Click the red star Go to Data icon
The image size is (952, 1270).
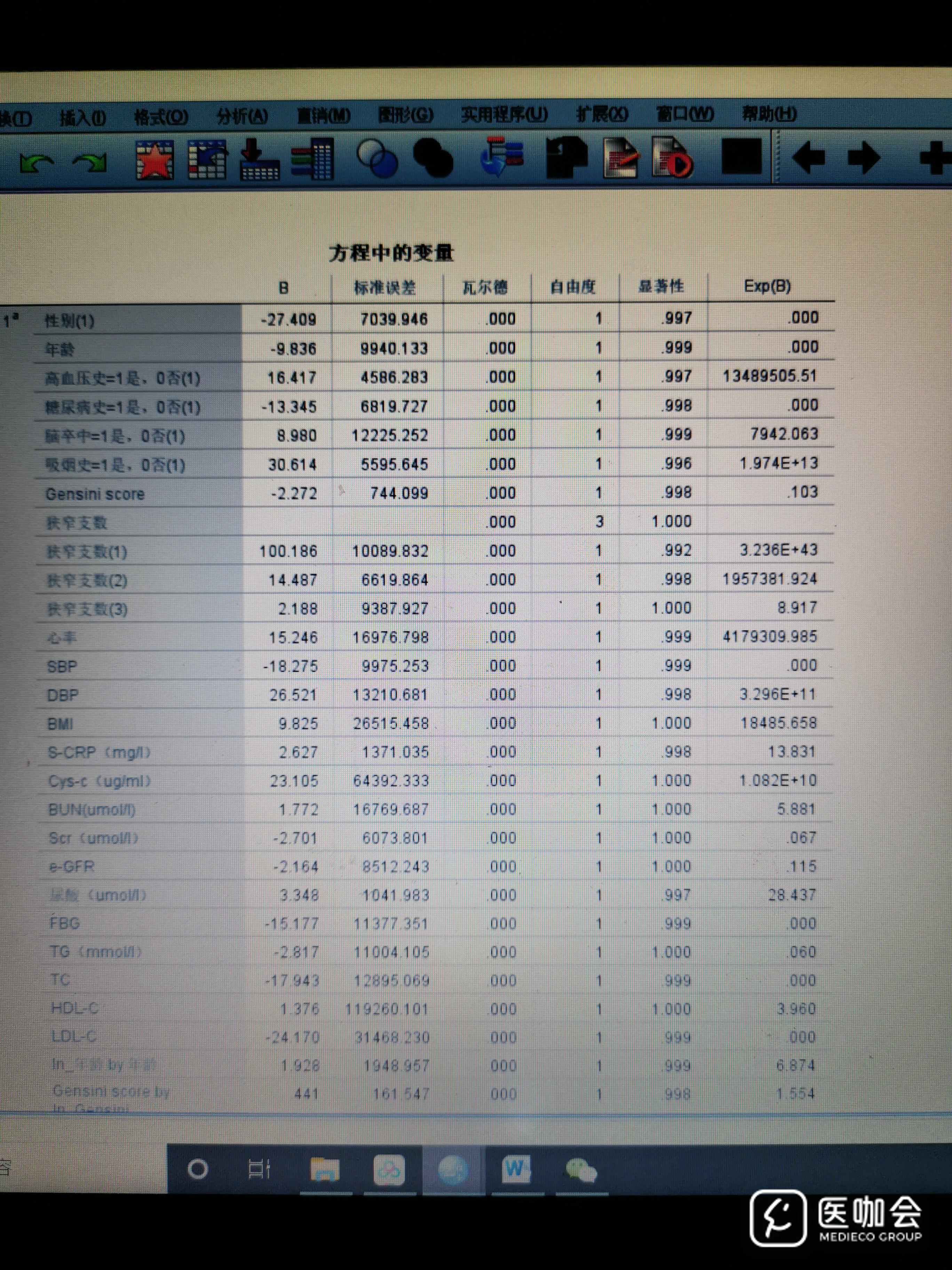pyautogui.click(x=154, y=160)
